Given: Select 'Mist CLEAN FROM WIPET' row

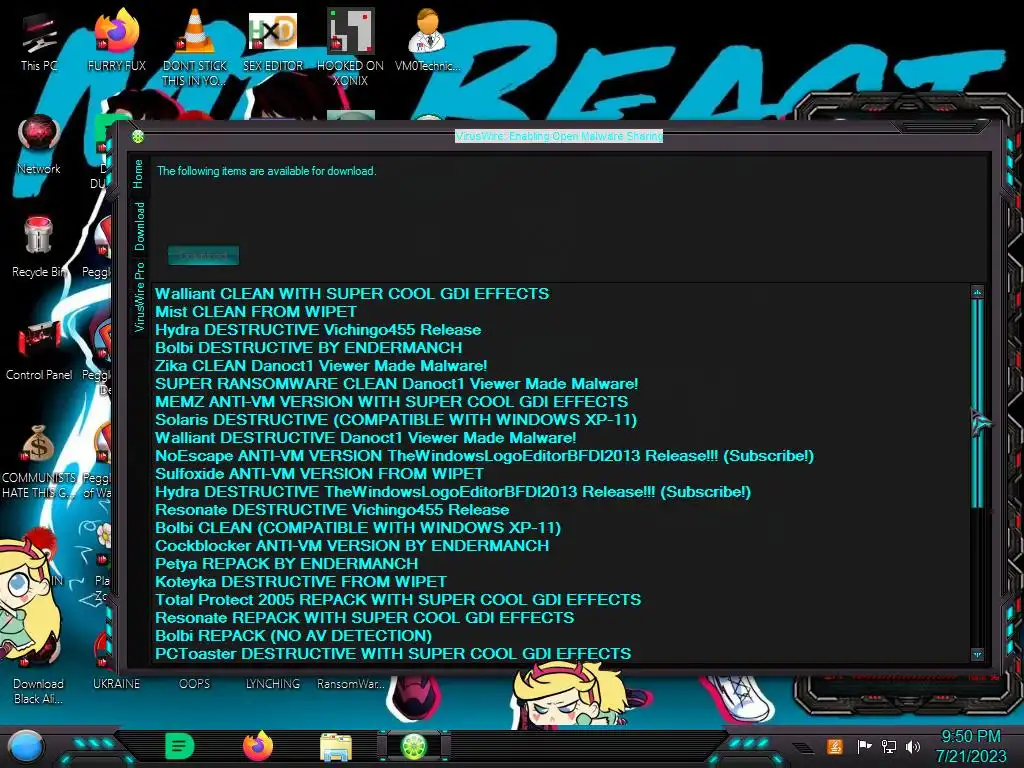Looking at the screenshot, I should pyautogui.click(x=256, y=312).
